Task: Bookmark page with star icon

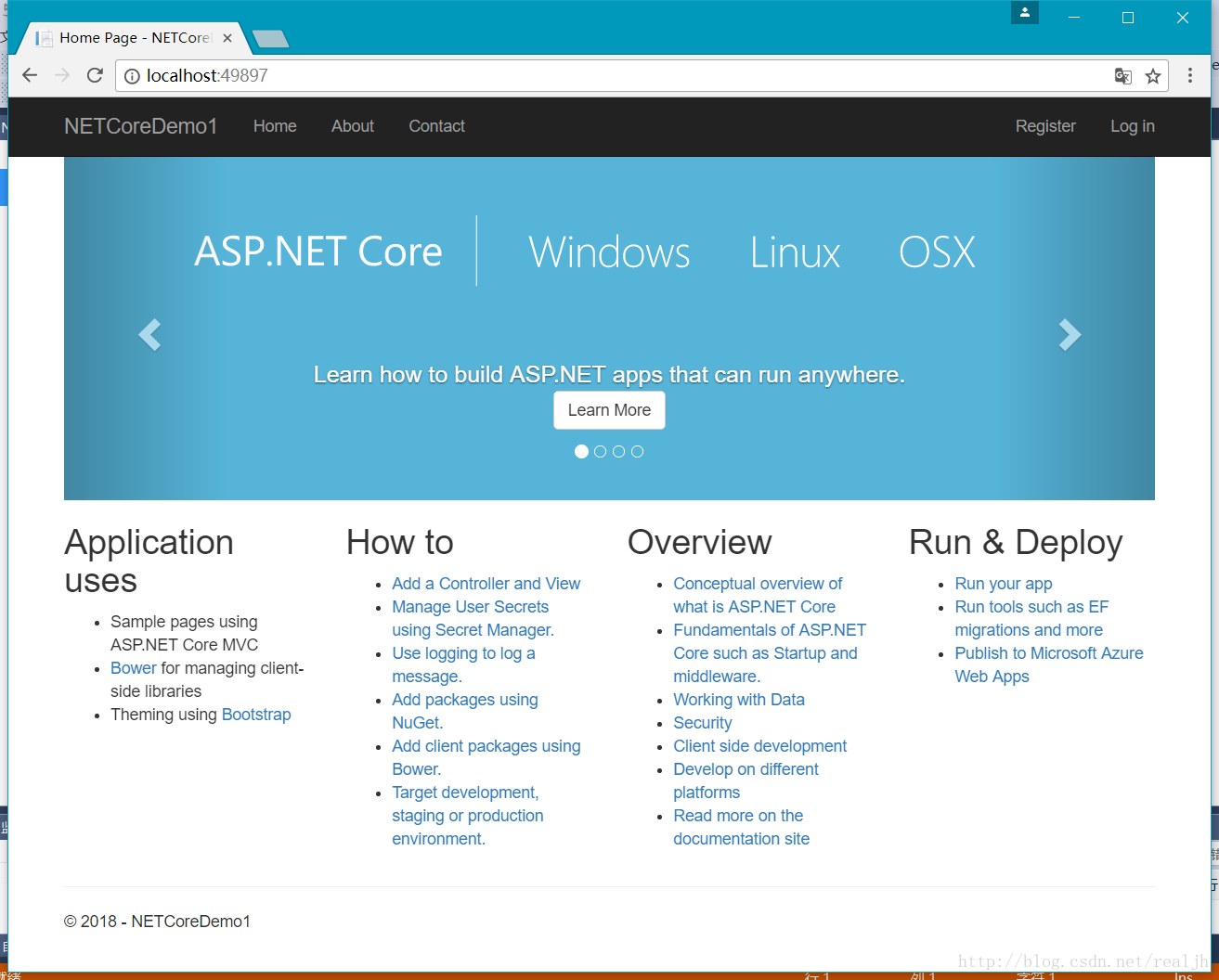Action: pos(1153,76)
